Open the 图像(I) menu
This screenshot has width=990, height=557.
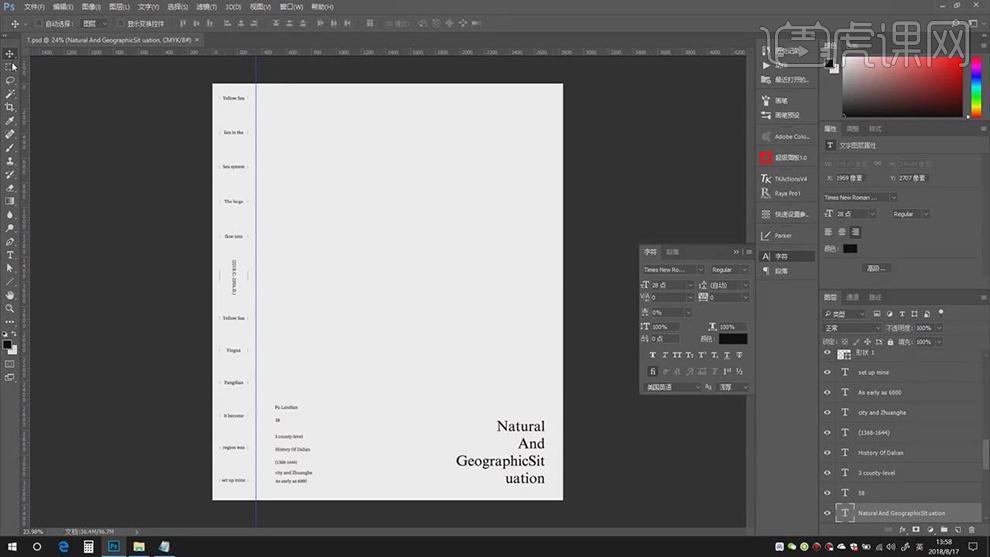pos(91,7)
